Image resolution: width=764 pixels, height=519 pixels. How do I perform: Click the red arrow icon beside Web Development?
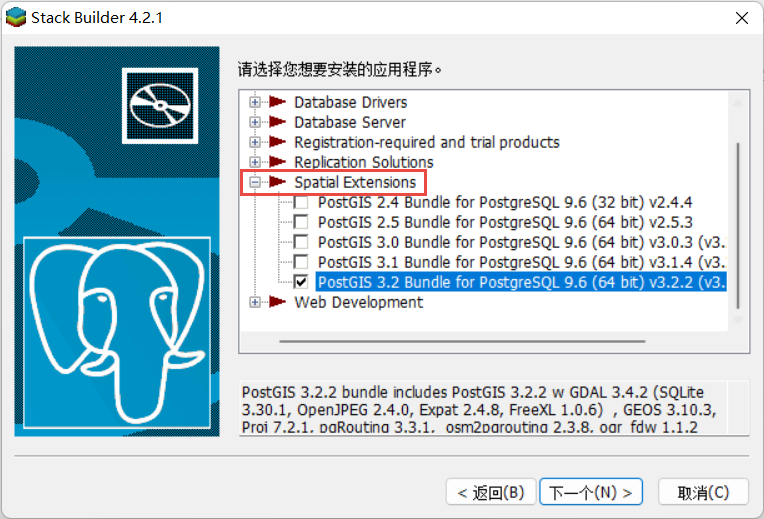click(277, 302)
